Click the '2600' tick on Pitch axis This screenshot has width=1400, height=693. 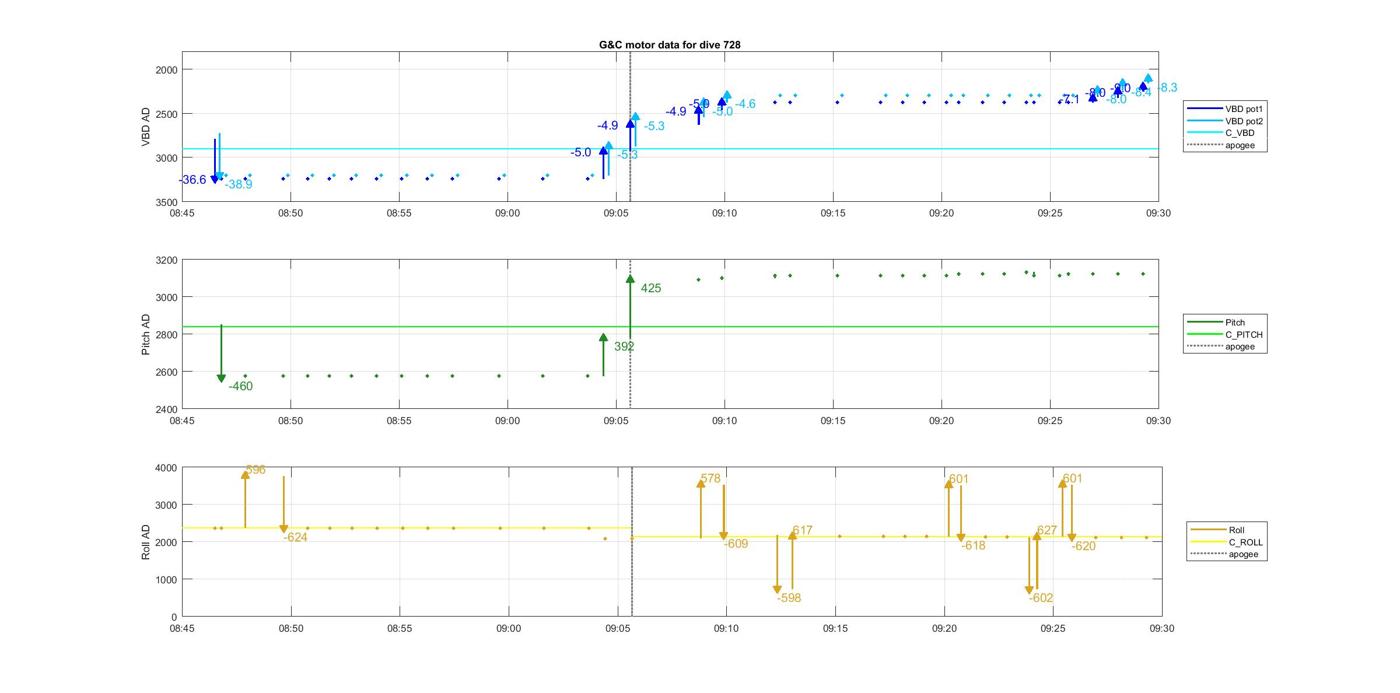coord(165,372)
